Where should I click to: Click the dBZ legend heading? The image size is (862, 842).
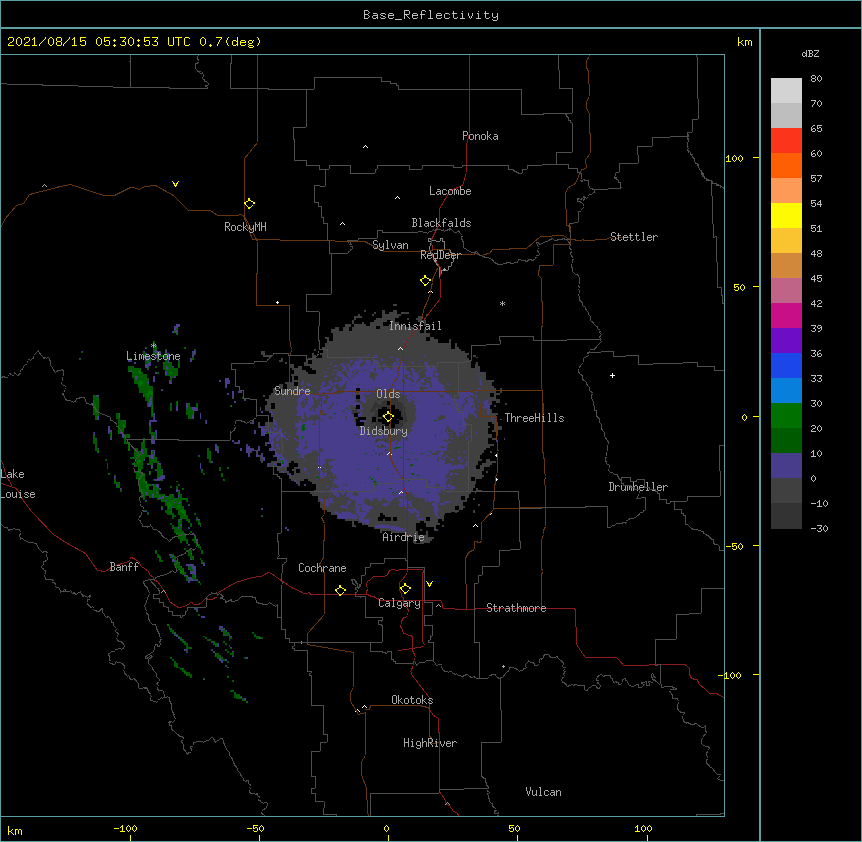click(810, 53)
